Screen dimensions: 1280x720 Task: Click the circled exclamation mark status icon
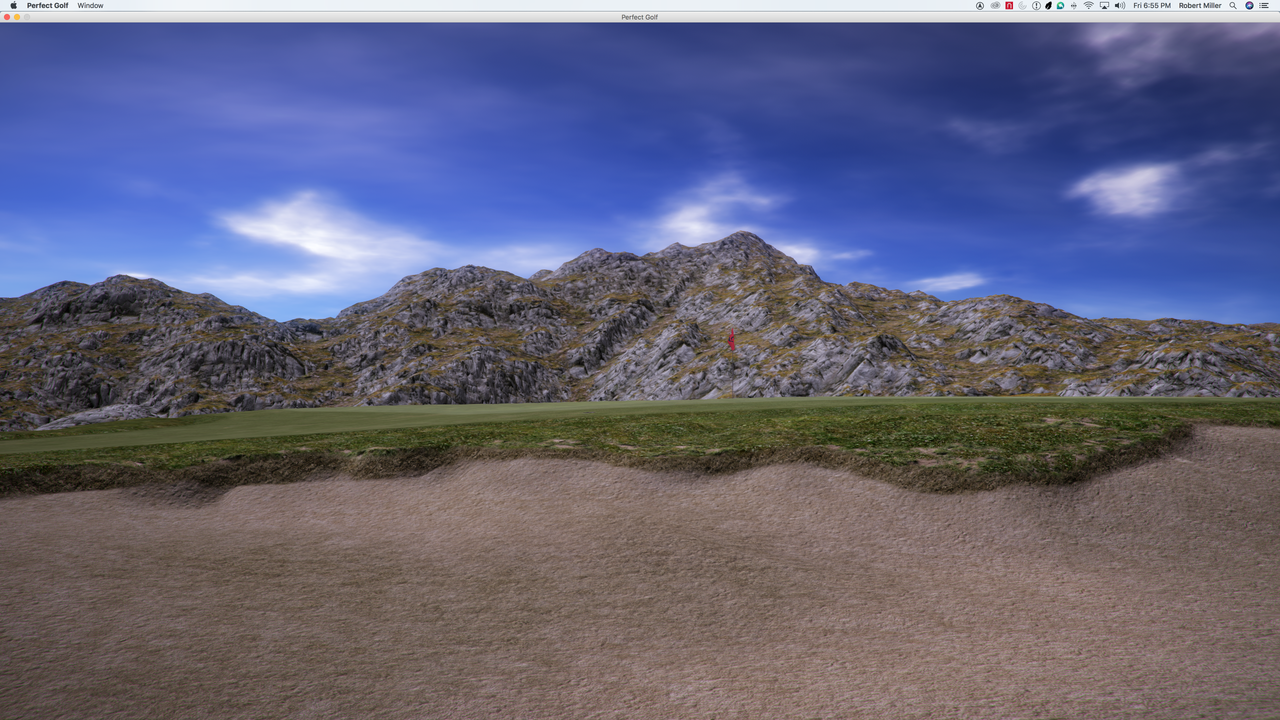[1036, 5]
